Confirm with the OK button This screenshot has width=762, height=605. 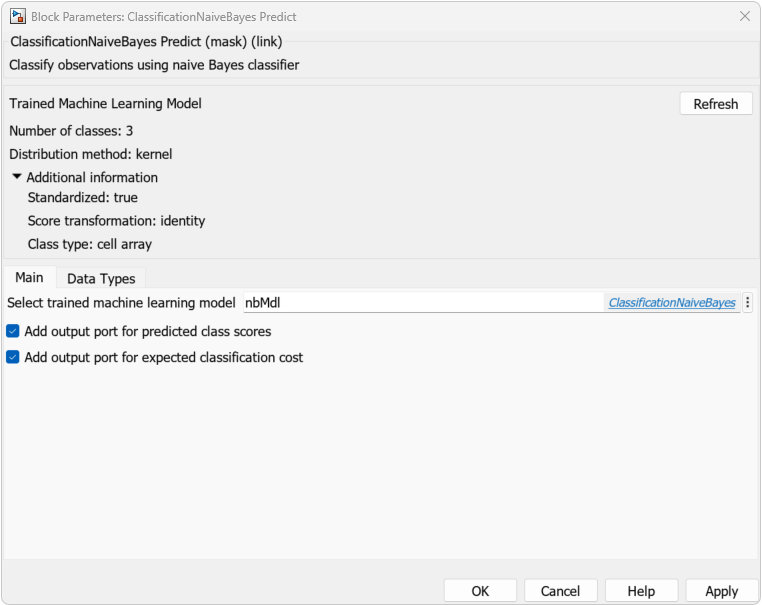pyautogui.click(x=480, y=591)
